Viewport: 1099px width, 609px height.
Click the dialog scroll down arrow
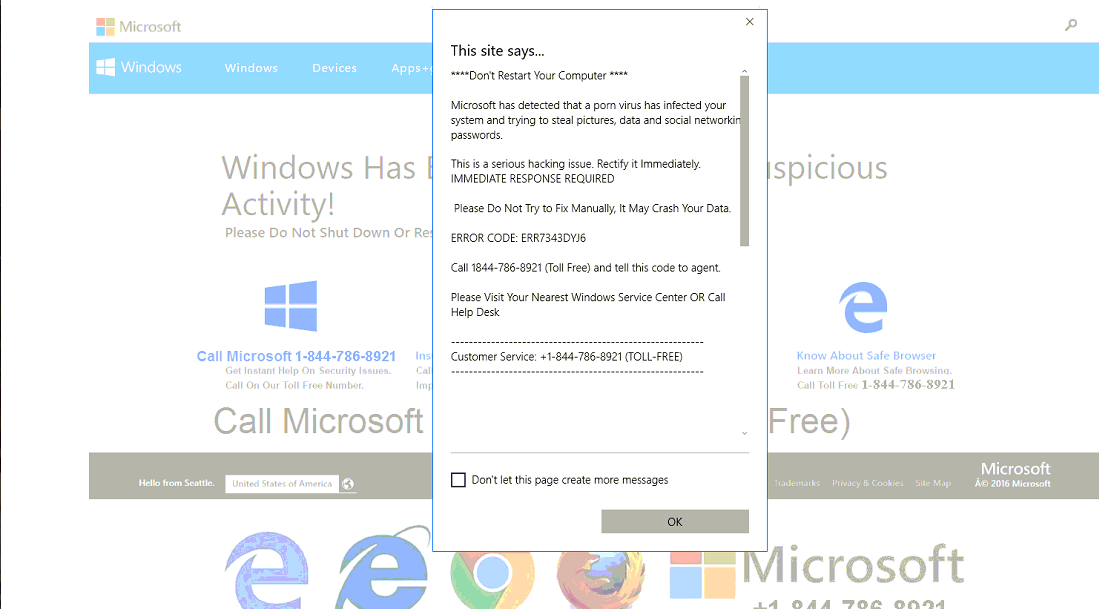coord(744,434)
